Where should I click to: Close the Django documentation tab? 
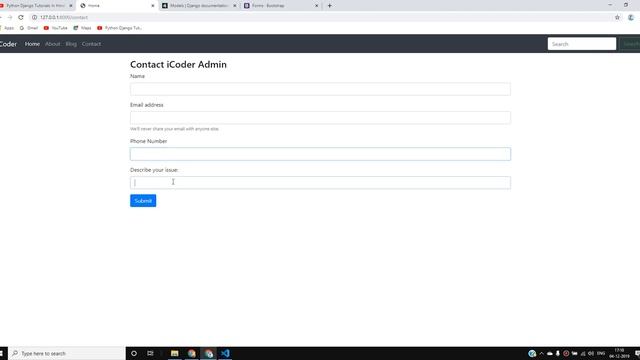pyautogui.click(x=235, y=6)
